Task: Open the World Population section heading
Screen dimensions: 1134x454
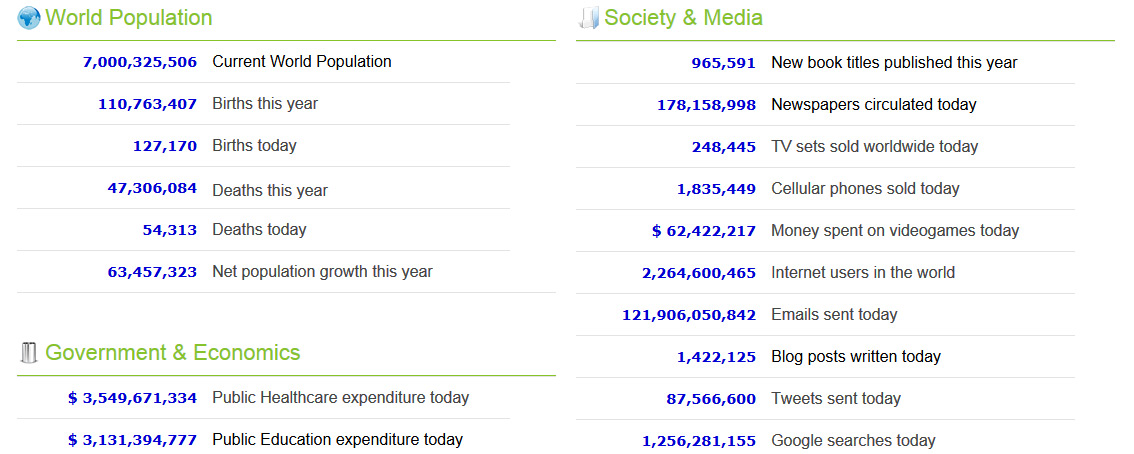Action: pos(129,18)
